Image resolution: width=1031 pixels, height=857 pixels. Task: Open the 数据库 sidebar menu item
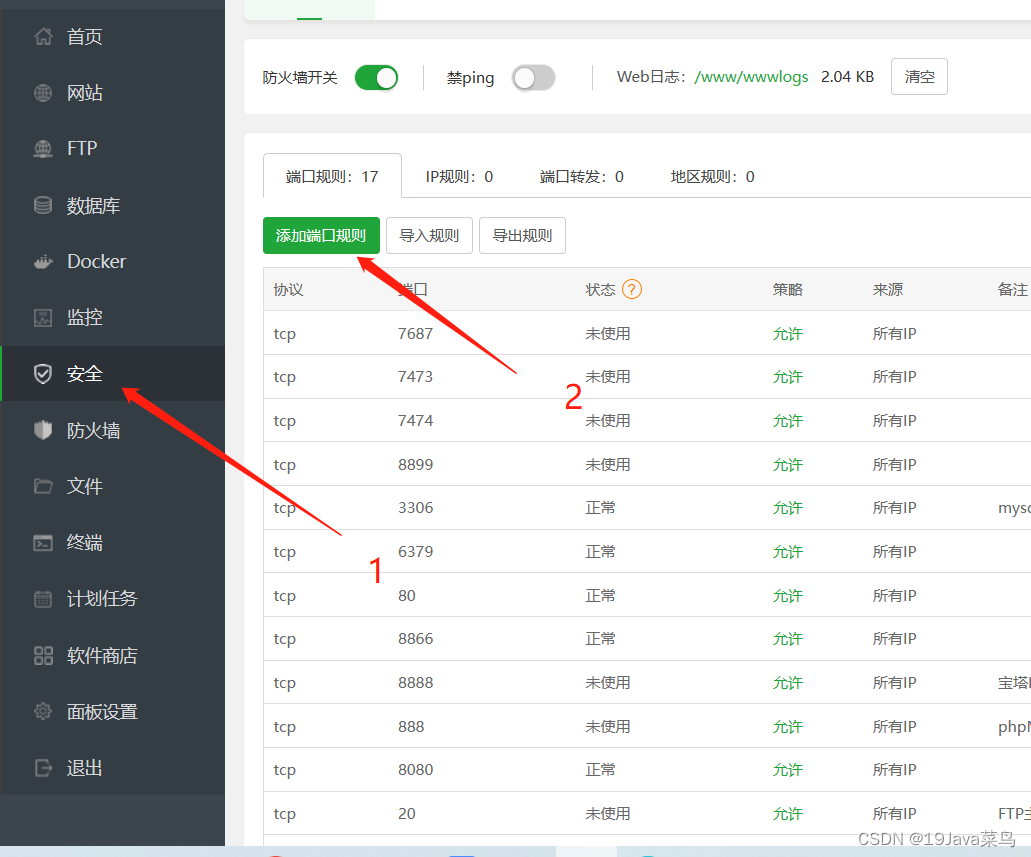112,205
